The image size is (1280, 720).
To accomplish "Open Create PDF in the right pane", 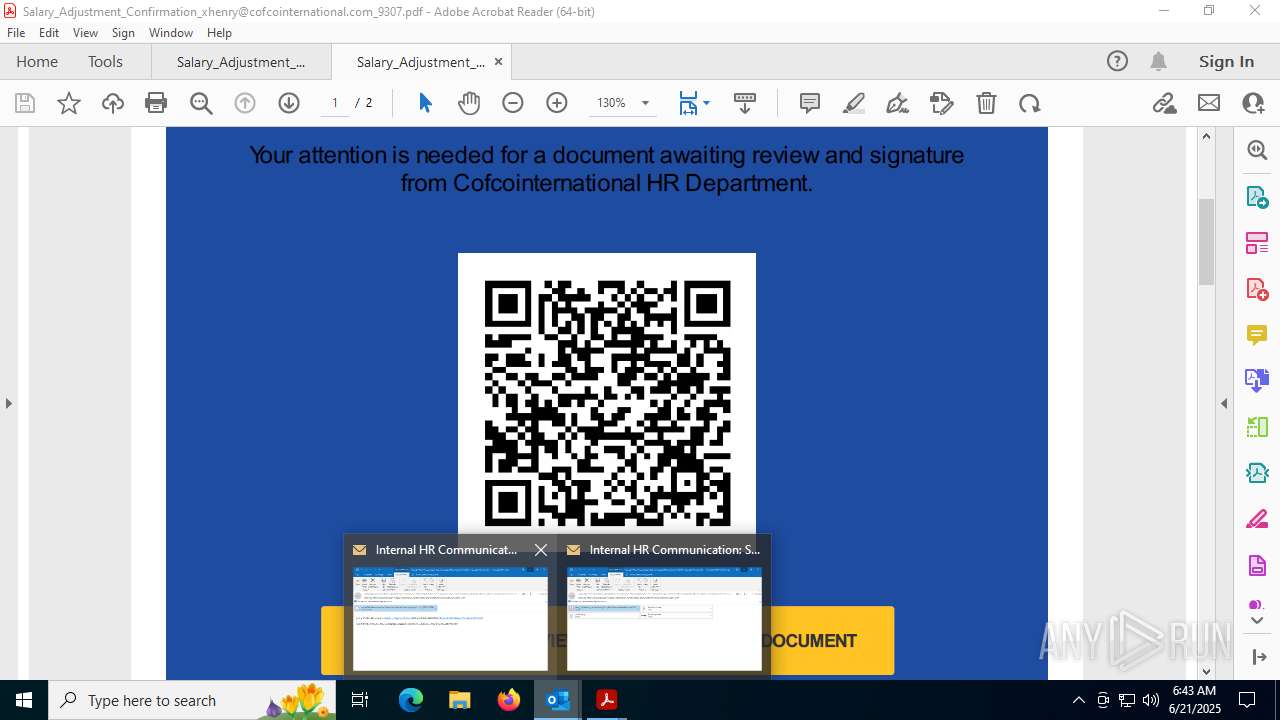I will click(x=1257, y=289).
